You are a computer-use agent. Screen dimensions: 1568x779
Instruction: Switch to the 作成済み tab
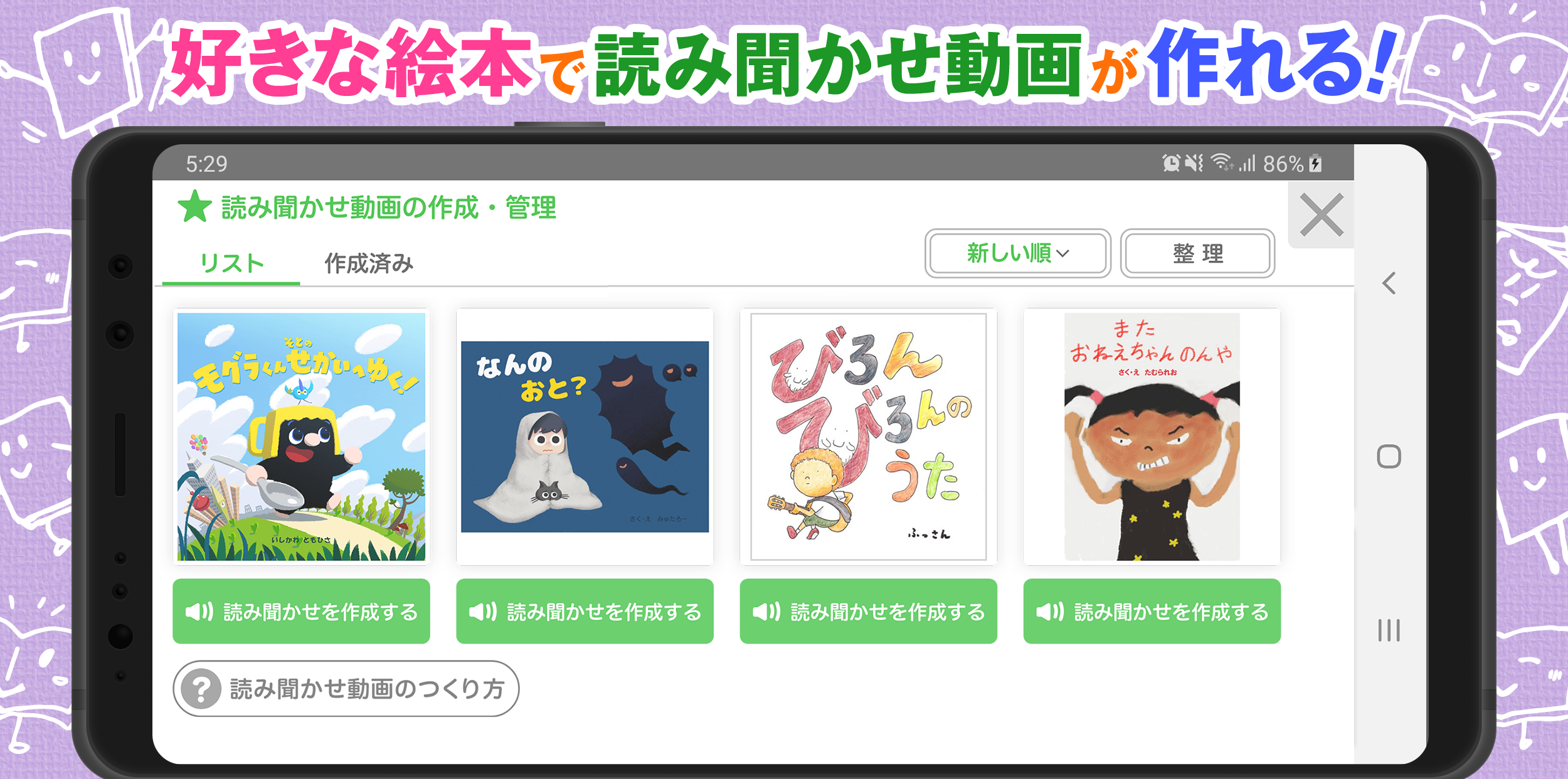click(x=369, y=264)
